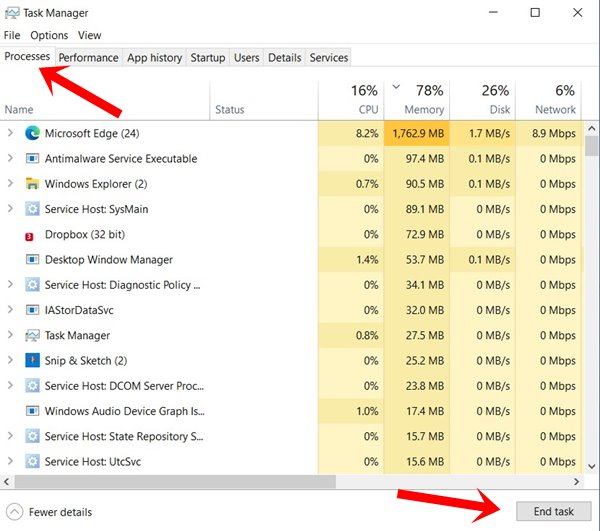Click the vertical scrollbar down arrow
Image resolution: width=600 pixels, height=531 pixels.
(x=592, y=466)
